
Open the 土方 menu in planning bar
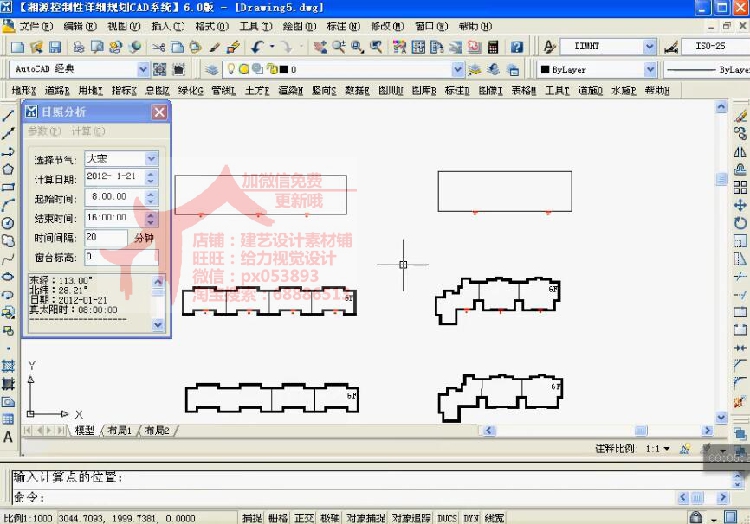tap(257, 90)
